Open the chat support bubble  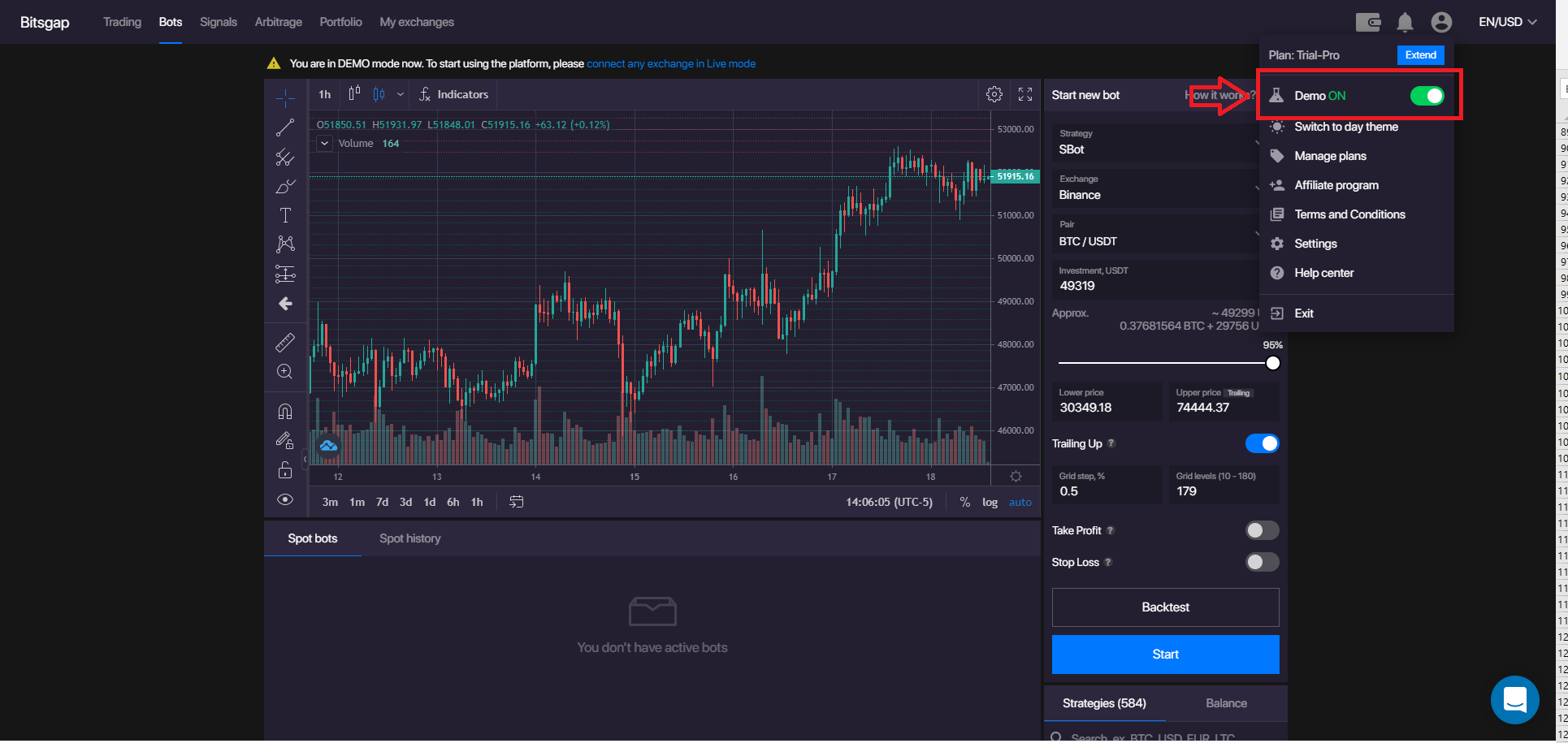(1514, 699)
